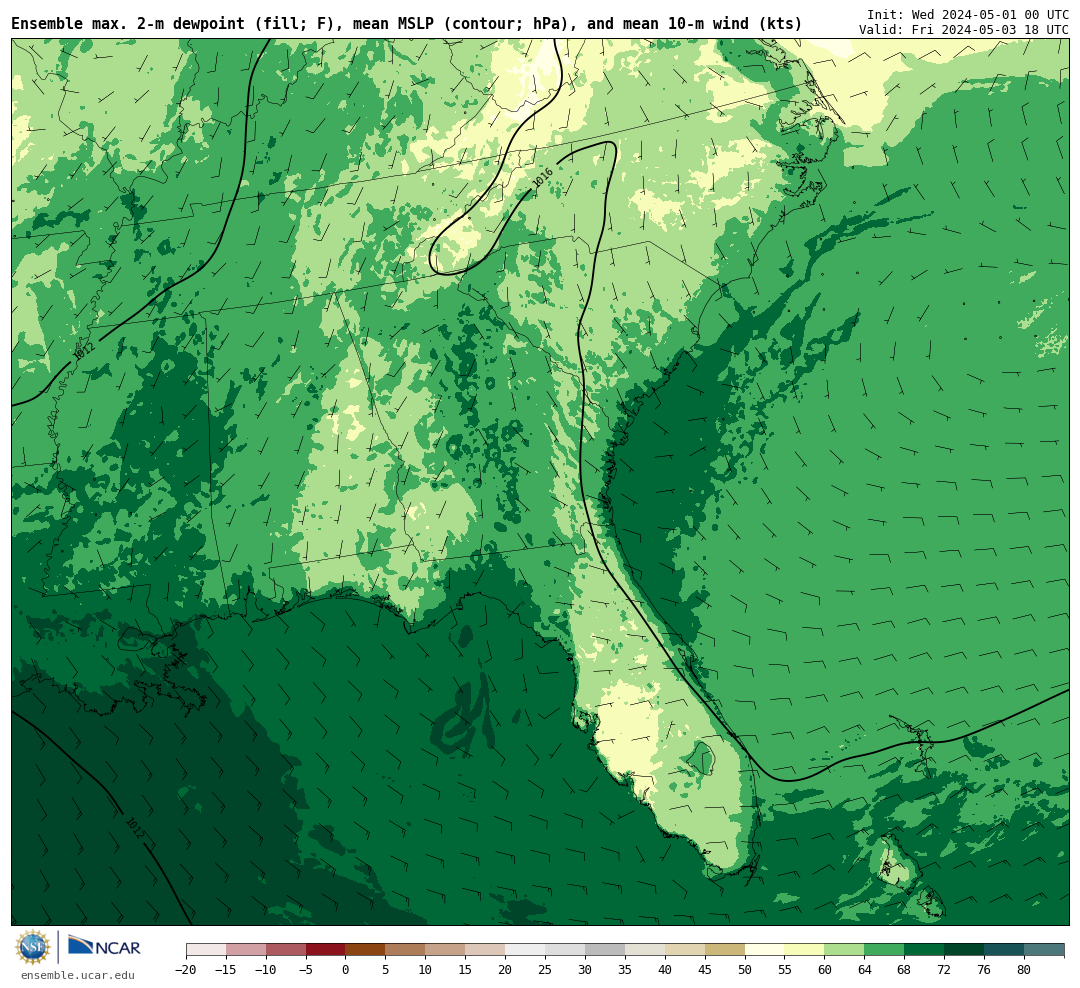This screenshot has width=1080, height=988.
Task: Pick the final colorbar swatch above 80
Action: point(1044,950)
